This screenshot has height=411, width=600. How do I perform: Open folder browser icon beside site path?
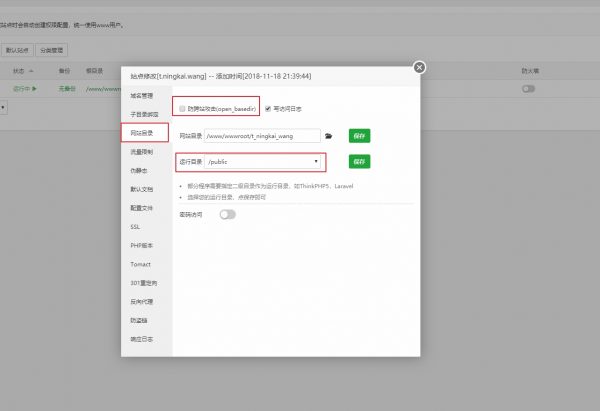coord(328,136)
